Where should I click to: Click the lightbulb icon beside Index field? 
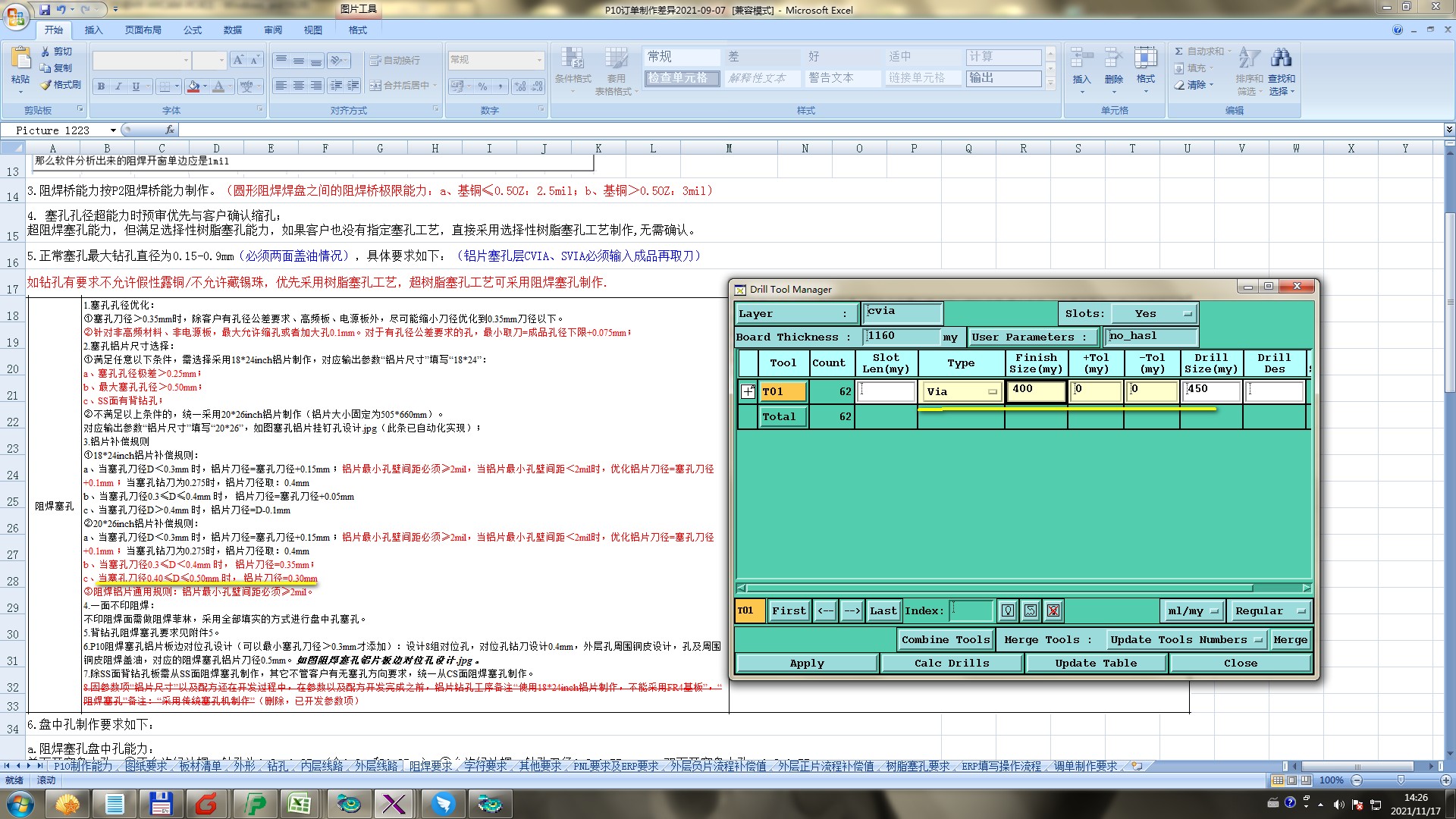1007,610
